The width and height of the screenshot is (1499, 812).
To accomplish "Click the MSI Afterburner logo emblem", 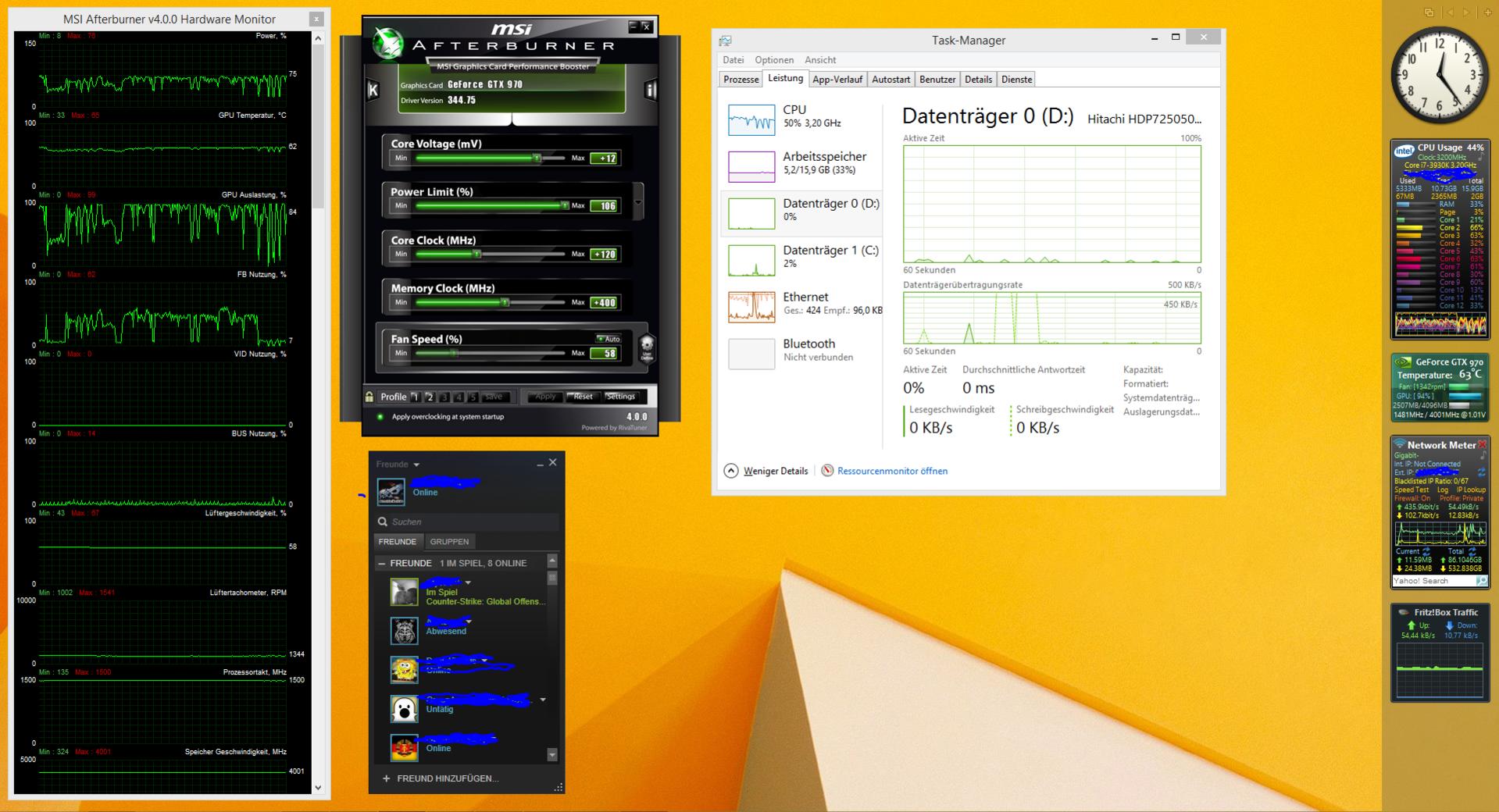I will (387, 43).
